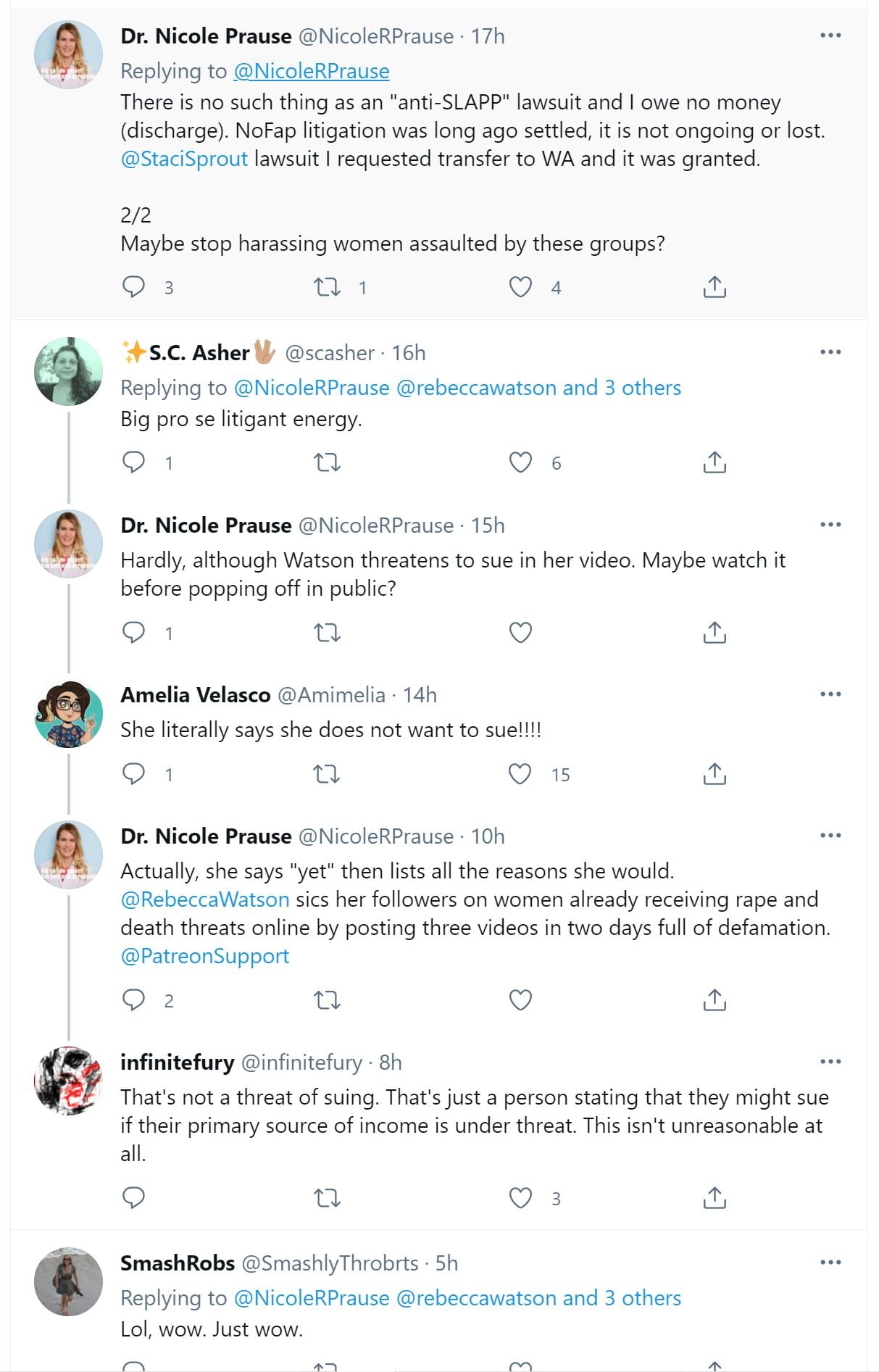Open the @PatreonSupport mention link
The width and height of the screenshot is (879, 1372).
[204, 956]
